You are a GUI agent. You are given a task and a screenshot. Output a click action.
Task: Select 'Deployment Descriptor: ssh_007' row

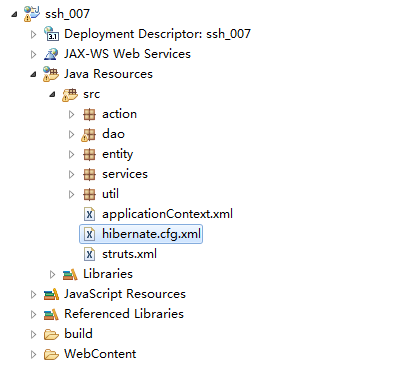tap(157, 34)
